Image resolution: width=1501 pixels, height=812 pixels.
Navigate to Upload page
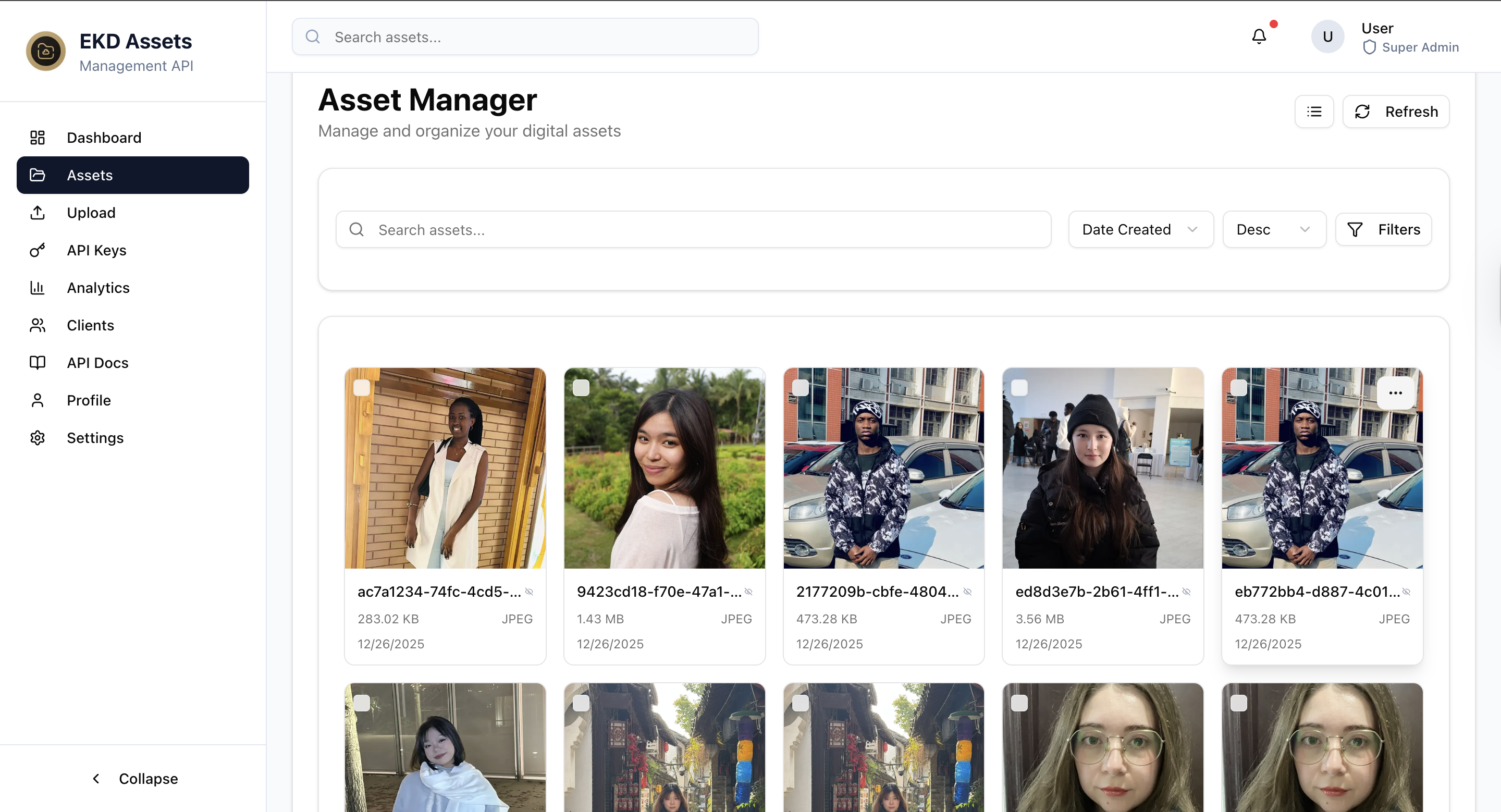click(x=133, y=213)
